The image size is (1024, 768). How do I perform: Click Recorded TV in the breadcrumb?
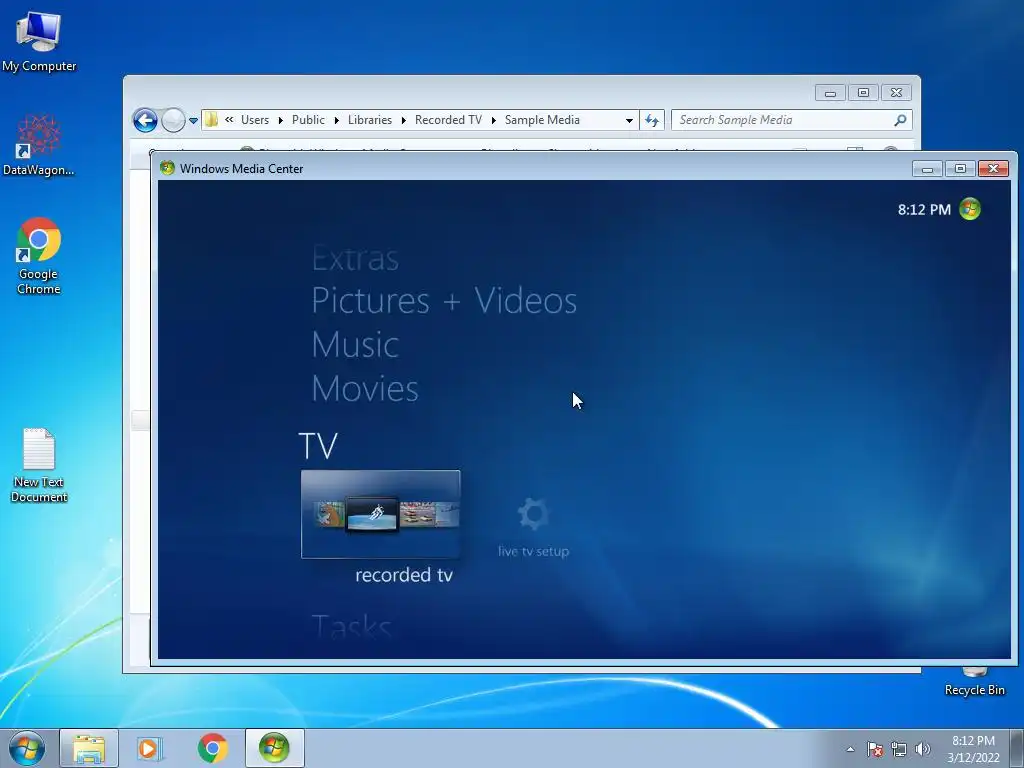pos(448,120)
